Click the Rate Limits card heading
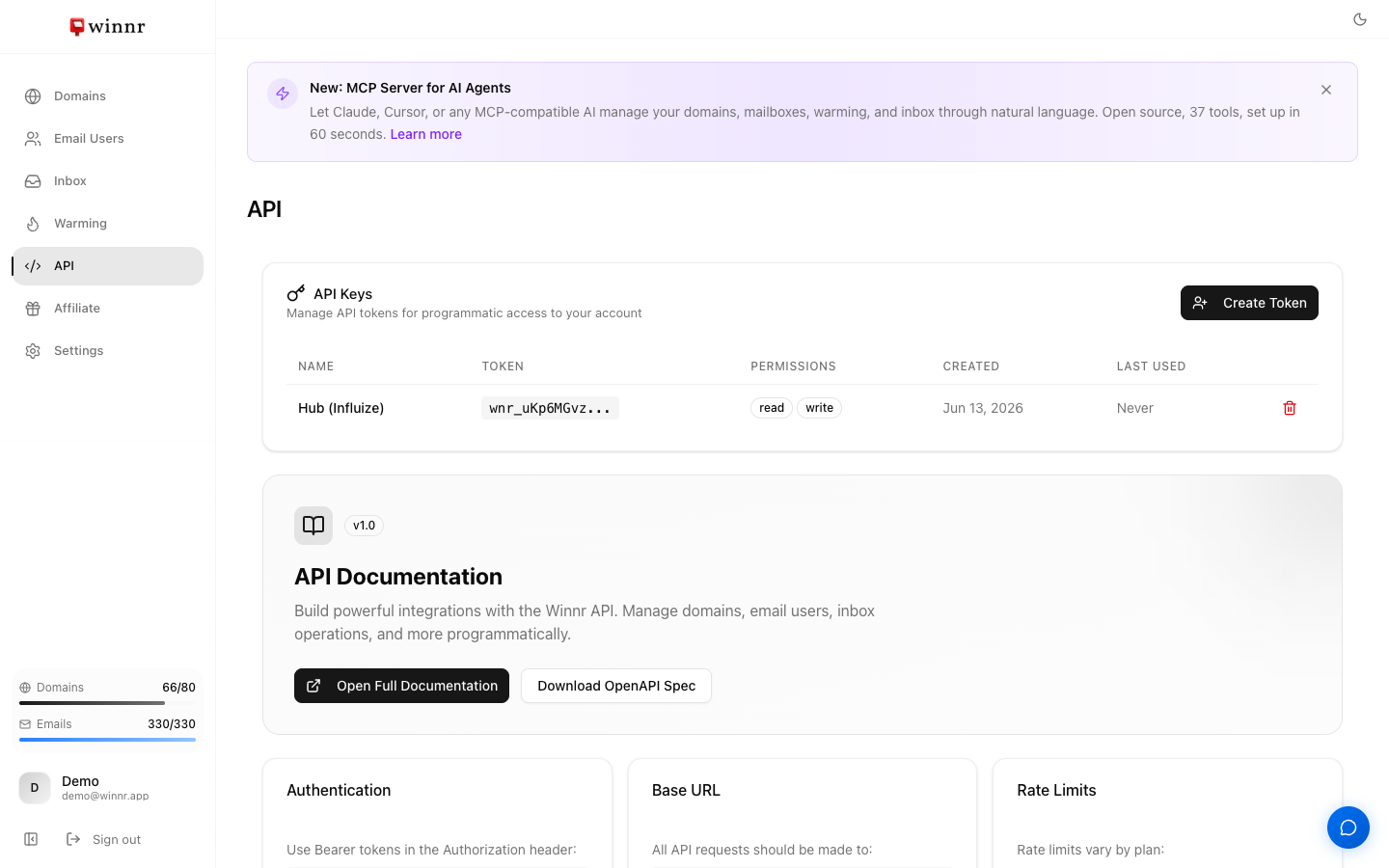The image size is (1389, 868). point(1056,790)
